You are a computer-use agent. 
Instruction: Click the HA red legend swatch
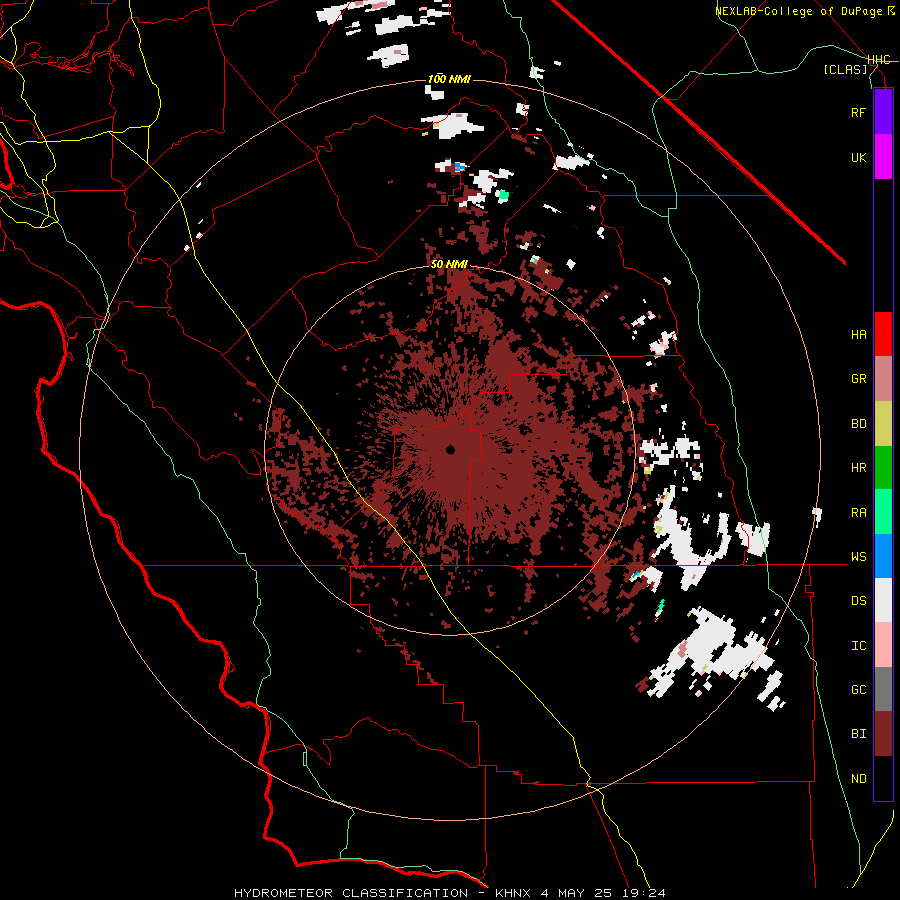coord(883,334)
